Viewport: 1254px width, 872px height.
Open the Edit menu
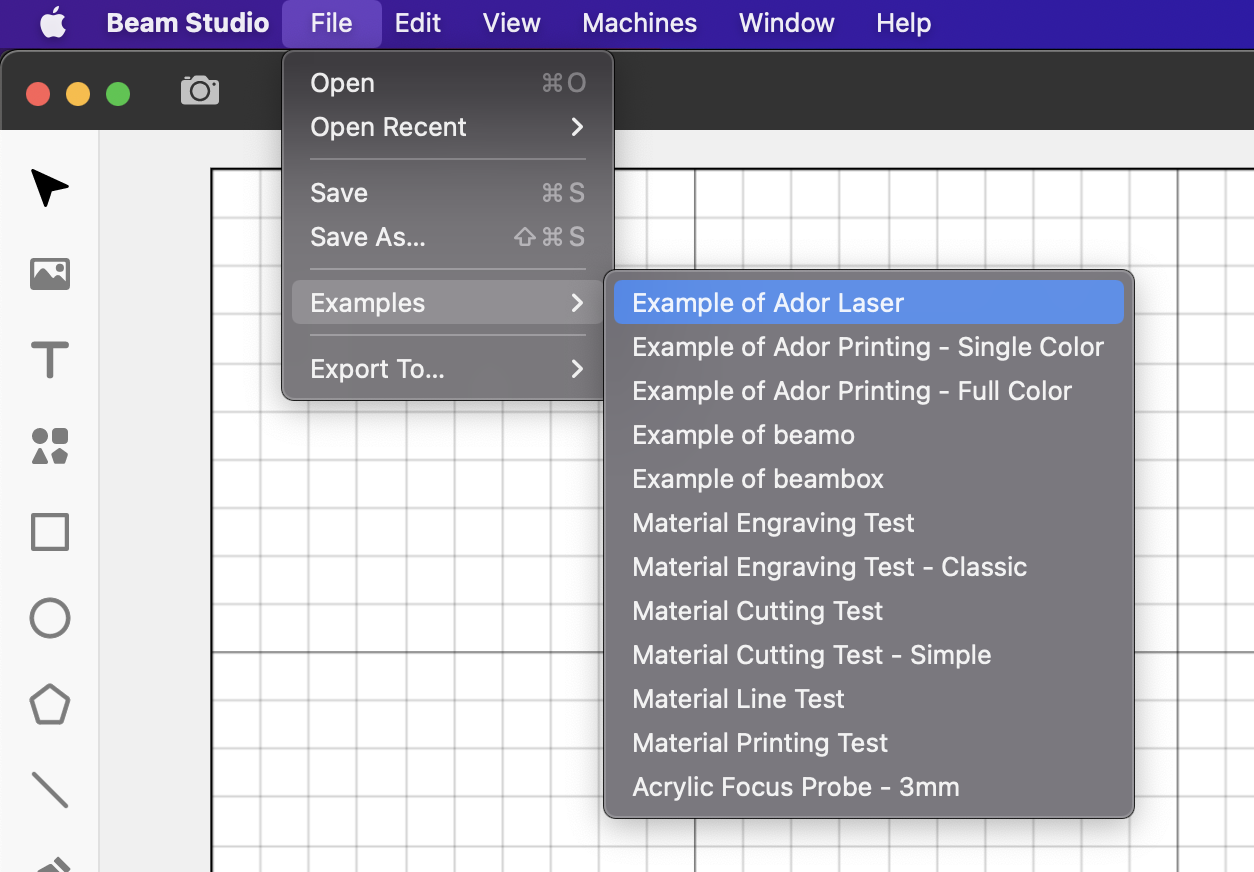(x=418, y=23)
